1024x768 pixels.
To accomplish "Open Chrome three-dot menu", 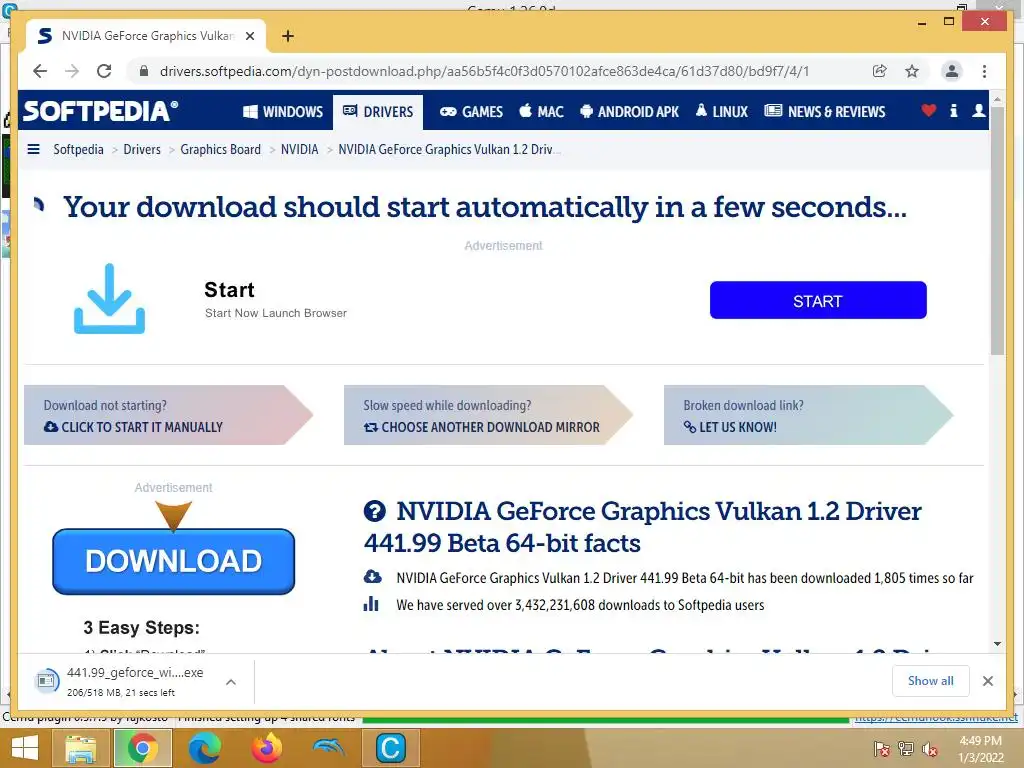I will click(984, 71).
